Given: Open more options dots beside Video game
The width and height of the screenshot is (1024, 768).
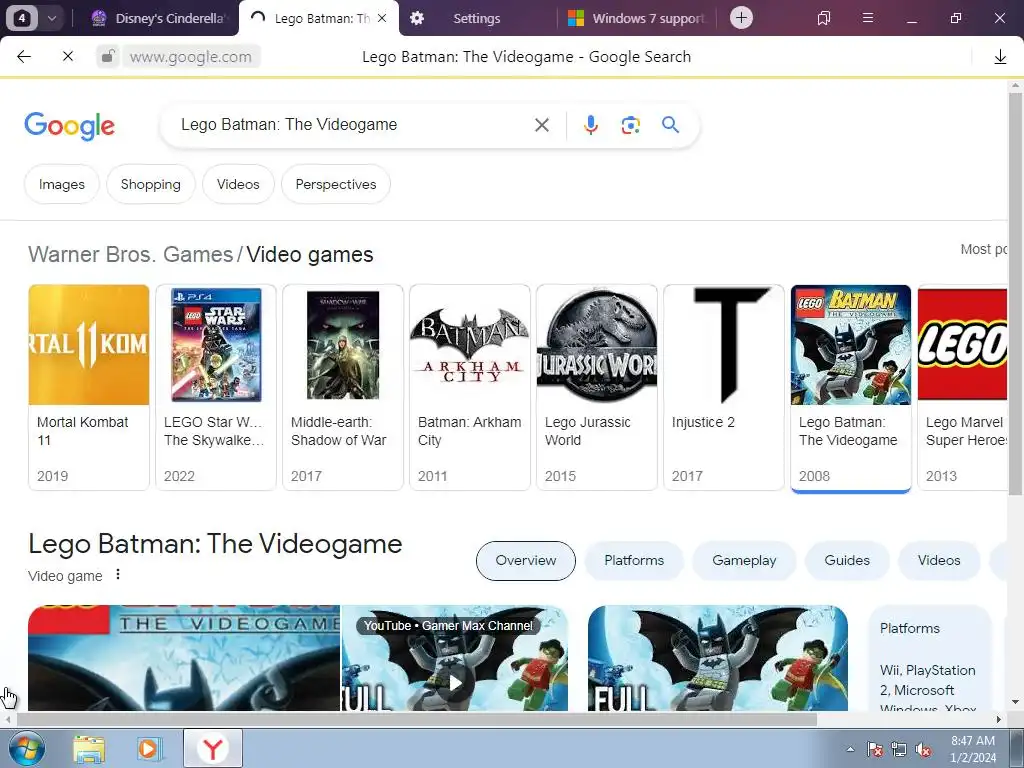Looking at the screenshot, I should point(118,575).
